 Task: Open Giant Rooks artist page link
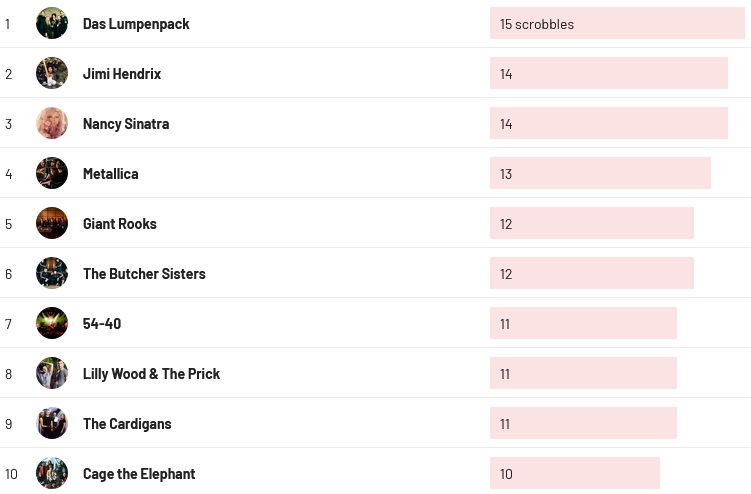coord(120,224)
